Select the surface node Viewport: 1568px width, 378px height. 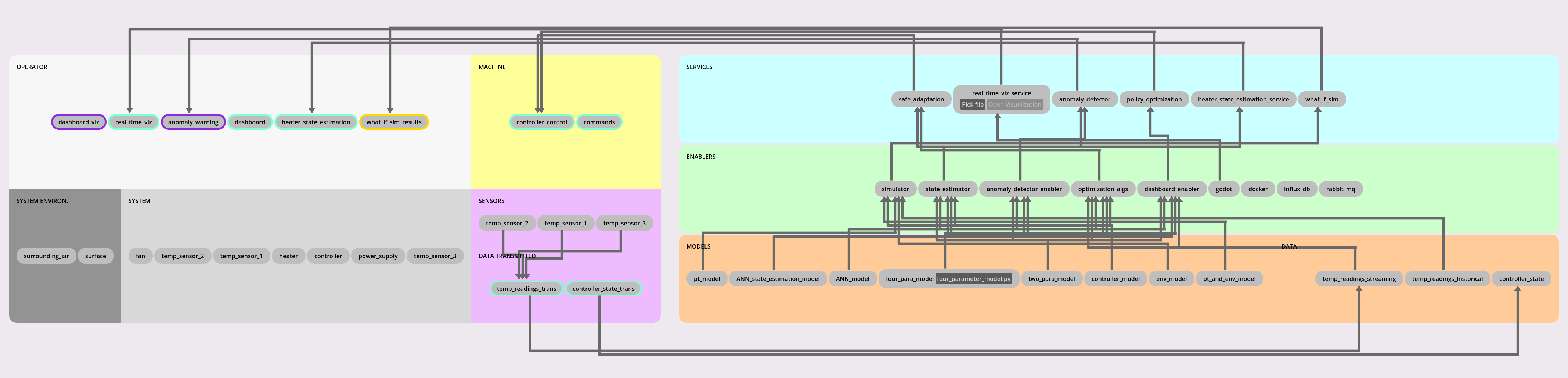pyautogui.click(x=95, y=256)
